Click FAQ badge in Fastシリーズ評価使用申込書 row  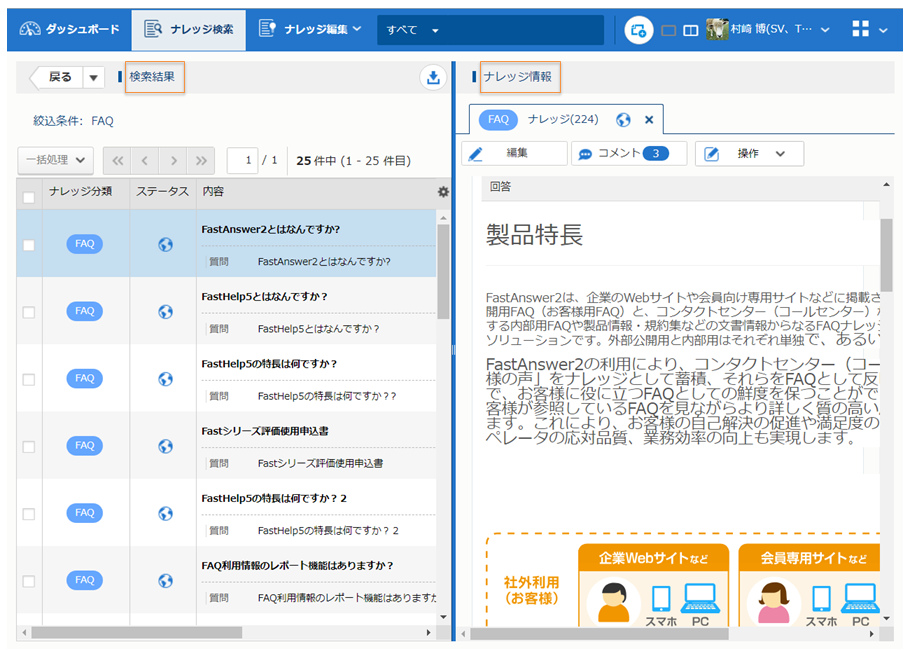click(85, 446)
